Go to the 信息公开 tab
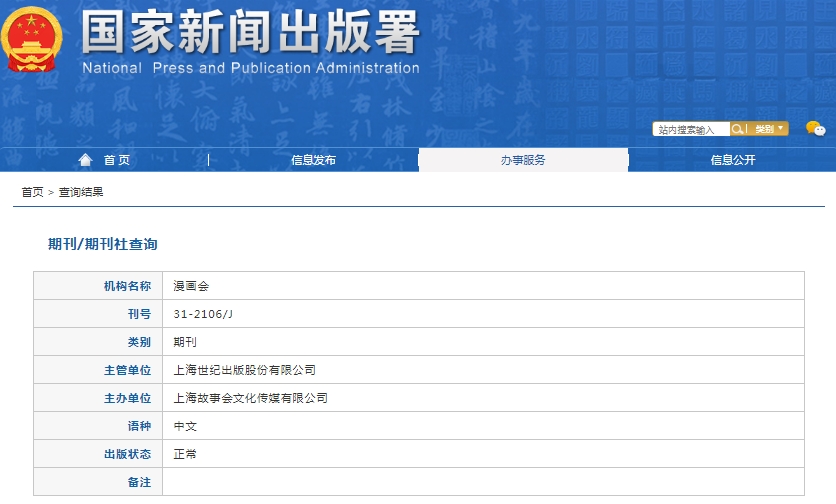The height and width of the screenshot is (504, 836). click(x=733, y=160)
